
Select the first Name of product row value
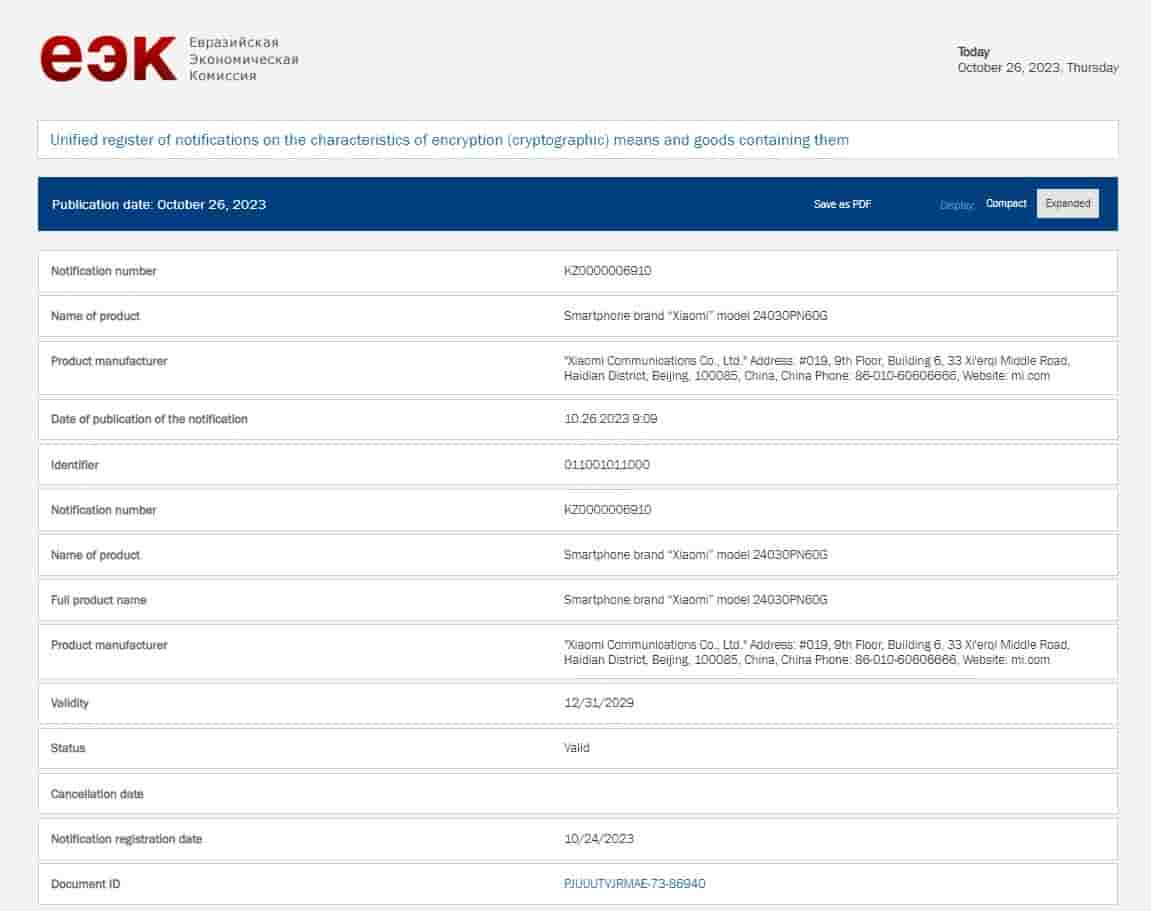tap(695, 316)
